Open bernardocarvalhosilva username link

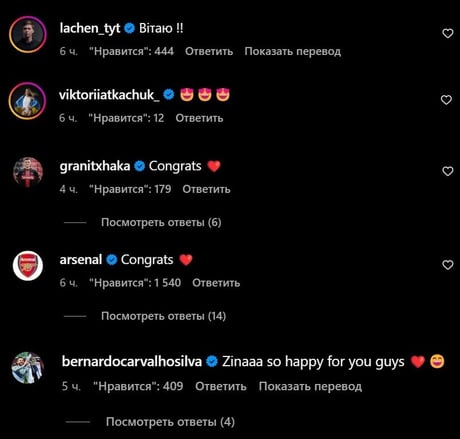tap(132, 362)
